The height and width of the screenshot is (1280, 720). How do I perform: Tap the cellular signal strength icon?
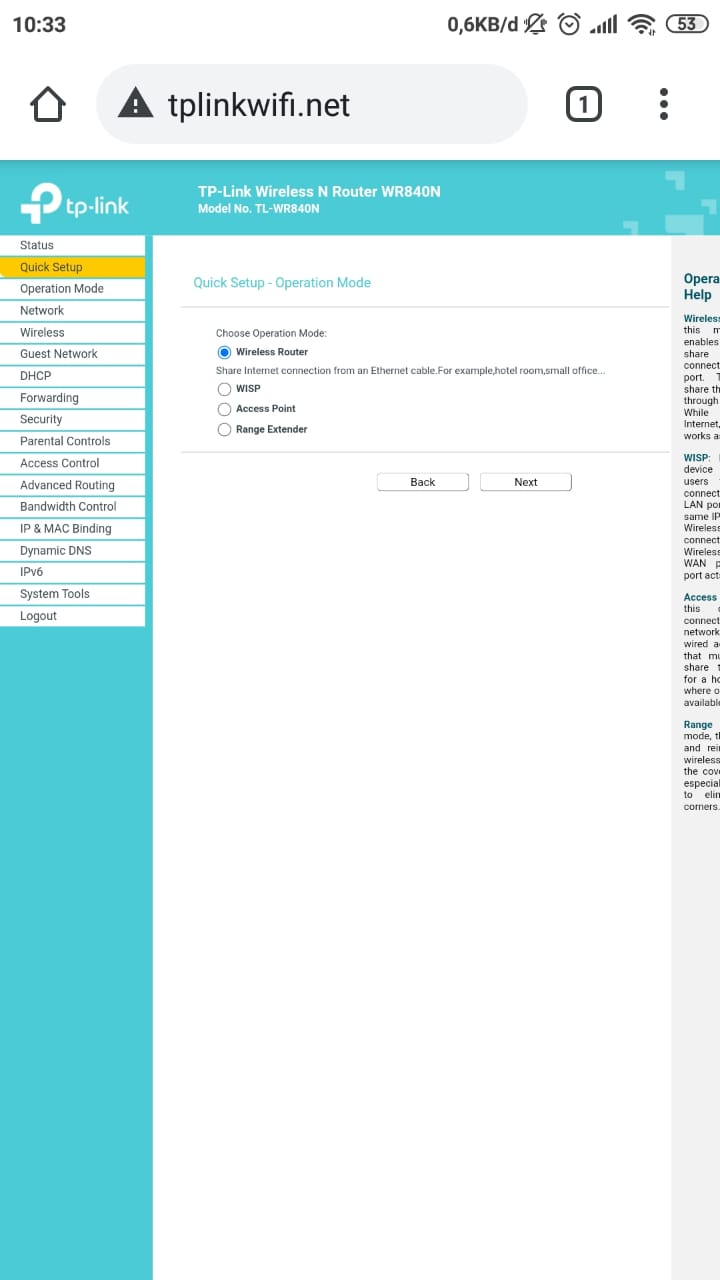[604, 24]
